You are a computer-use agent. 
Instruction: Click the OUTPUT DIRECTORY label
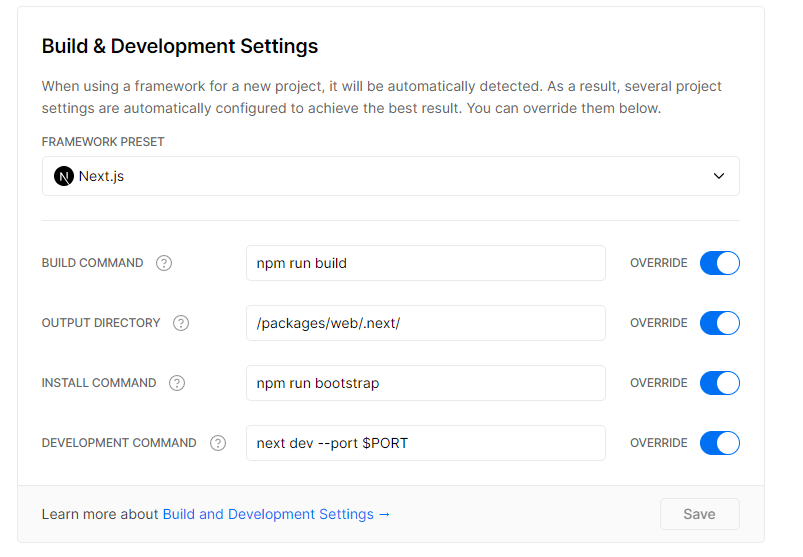[101, 323]
